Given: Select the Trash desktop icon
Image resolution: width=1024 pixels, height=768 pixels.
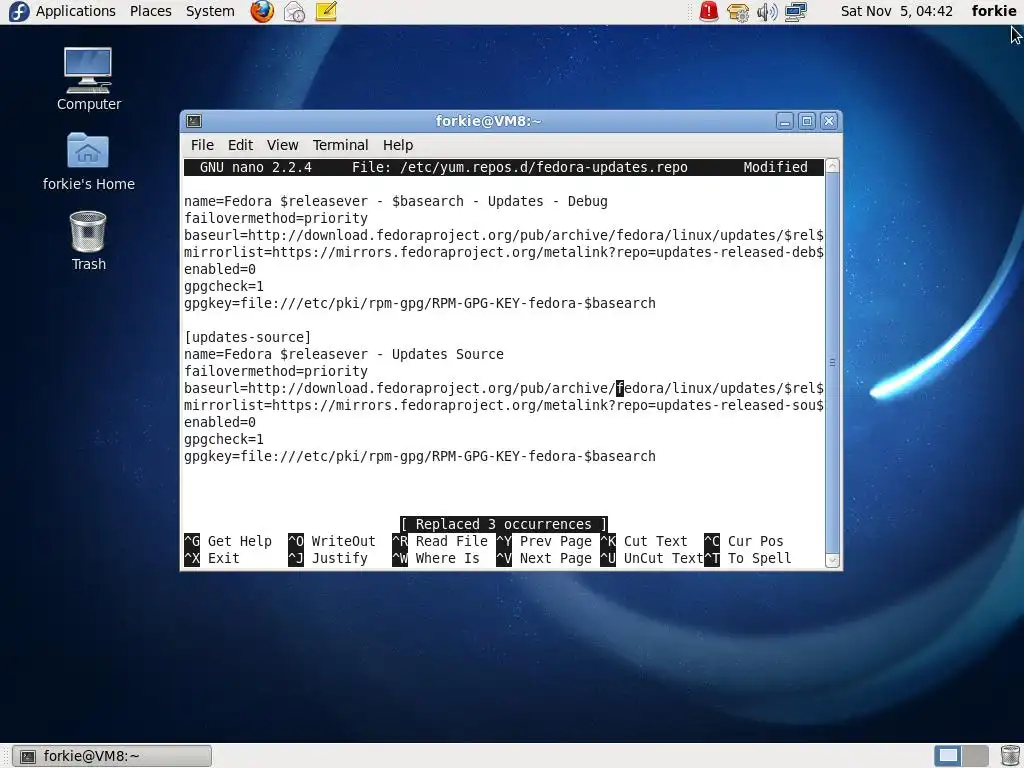Looking at the screenshot, I should pyautogui.click(x=88, y=240).
